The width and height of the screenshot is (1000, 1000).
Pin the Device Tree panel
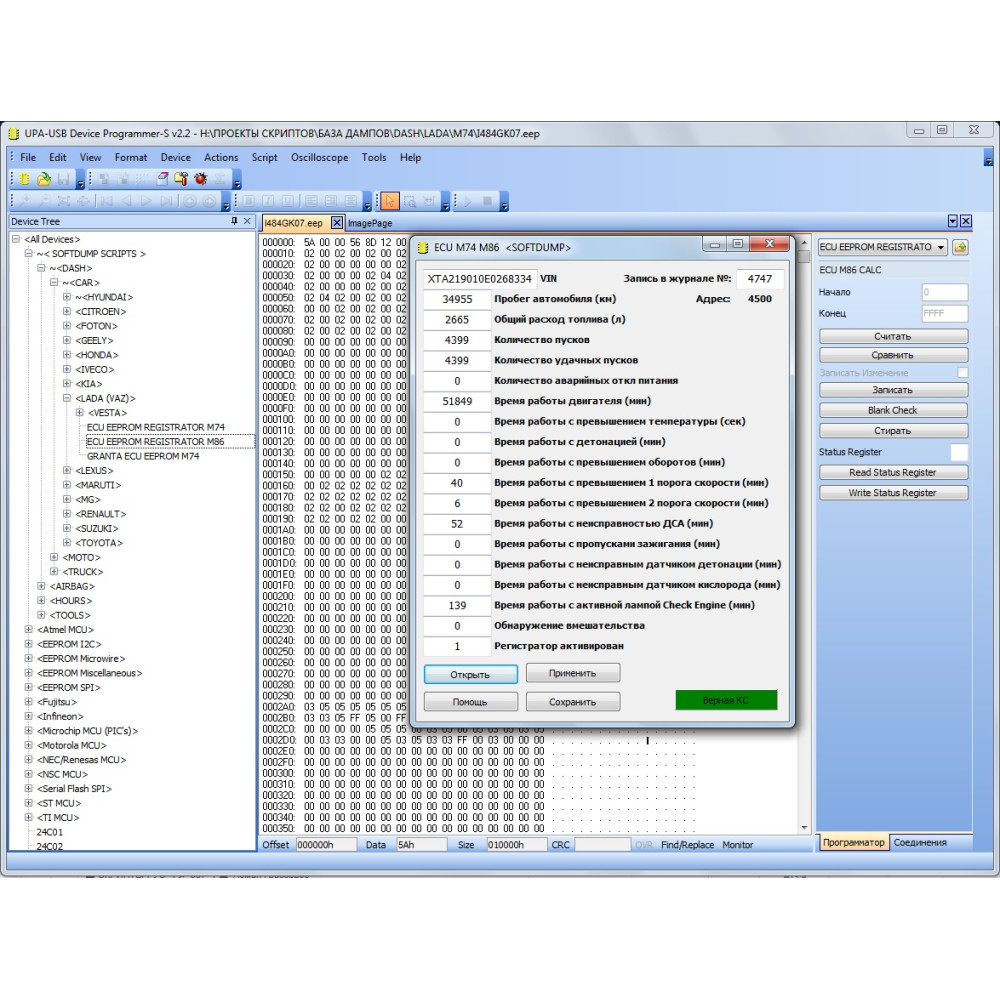coord(234,221)
